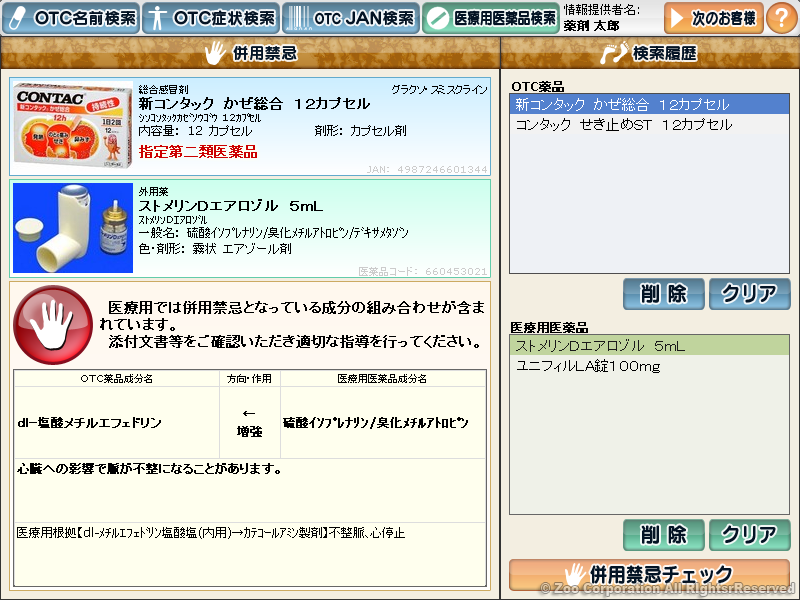Run the 併用禁忌チェック button
This screenshot has width=800, height=600.
(x=649, y=574)
